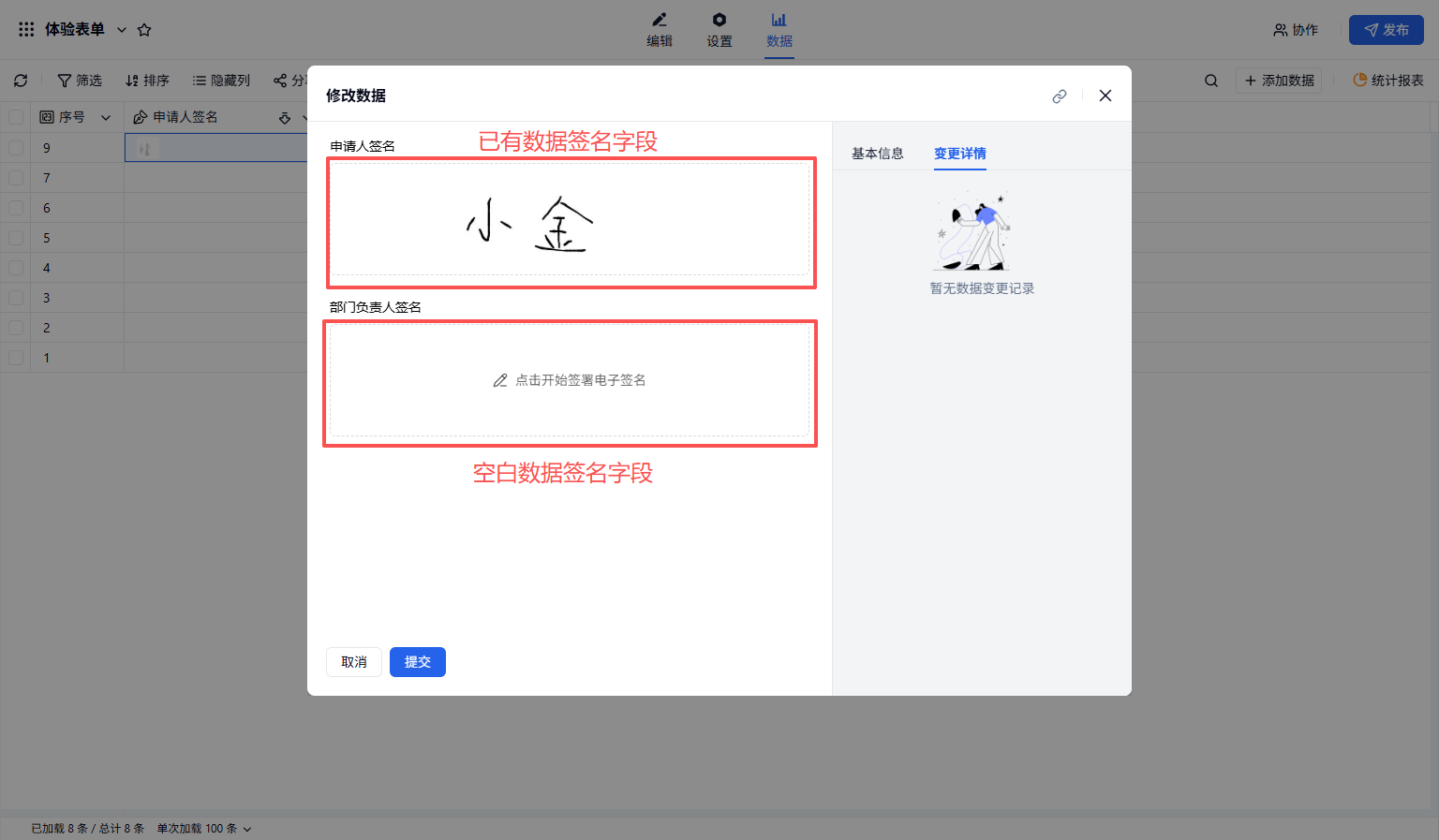Open the search icon in data toolbar
Viewport: 1439px width, 840px height.
tap(1211, 81)
